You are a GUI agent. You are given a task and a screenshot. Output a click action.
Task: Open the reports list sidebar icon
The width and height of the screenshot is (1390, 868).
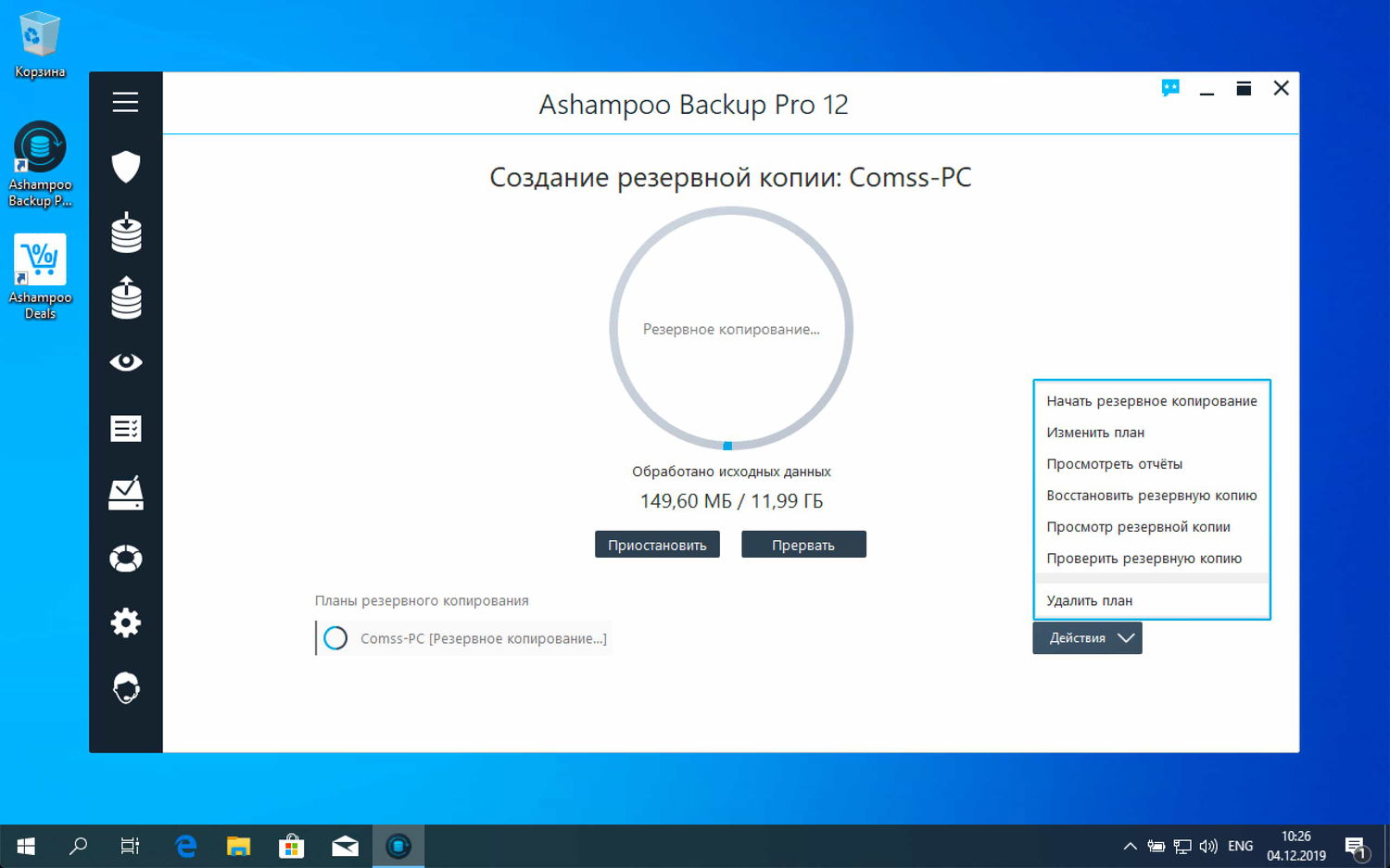(126, 428)
